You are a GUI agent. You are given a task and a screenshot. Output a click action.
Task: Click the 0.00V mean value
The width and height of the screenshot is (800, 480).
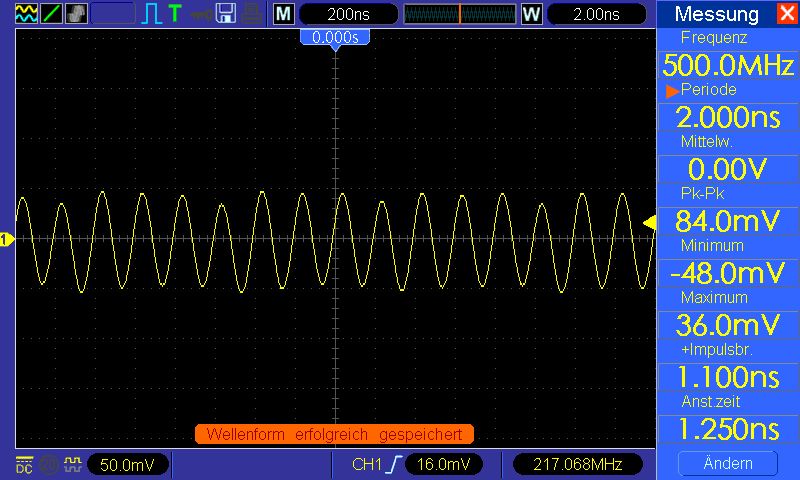(x=728, y=169)
